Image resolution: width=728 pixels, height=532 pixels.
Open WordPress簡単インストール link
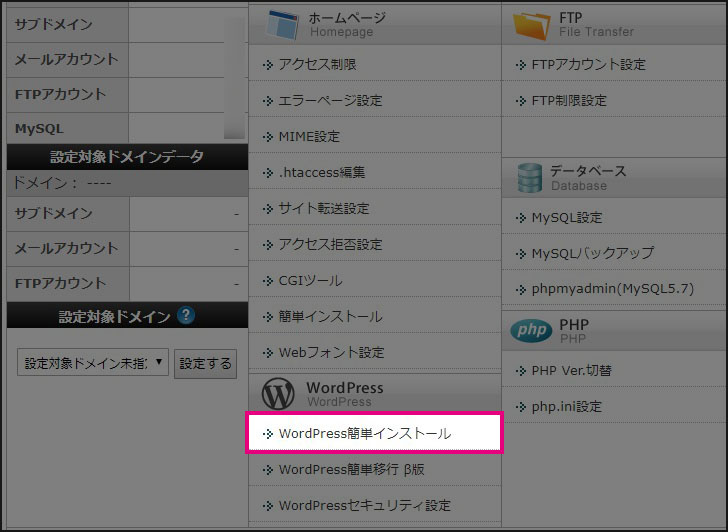(365, 434)
